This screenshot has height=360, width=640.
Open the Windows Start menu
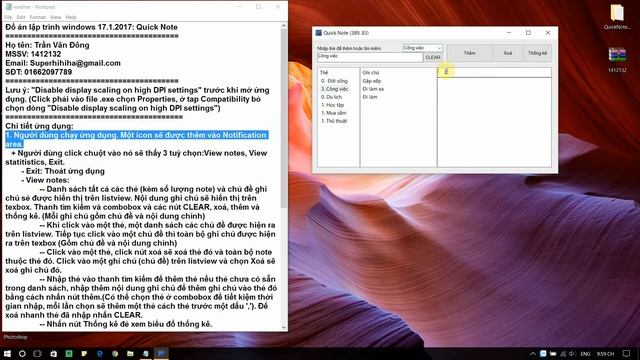(x=7, y=353)
